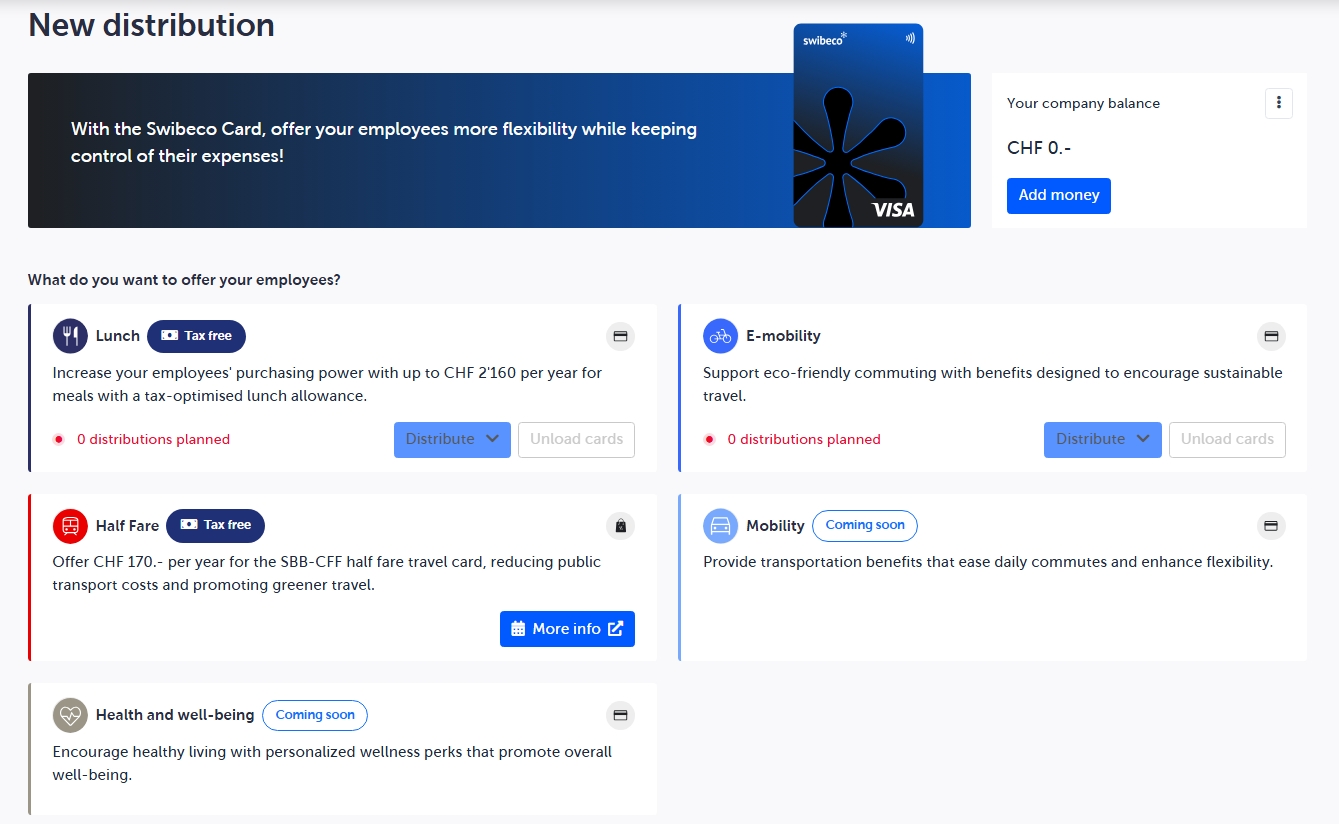Click the Mobility Coming soon badge
Image resolution: width=1339 pixels, height=824 pixels.
[x=864, y=525]
